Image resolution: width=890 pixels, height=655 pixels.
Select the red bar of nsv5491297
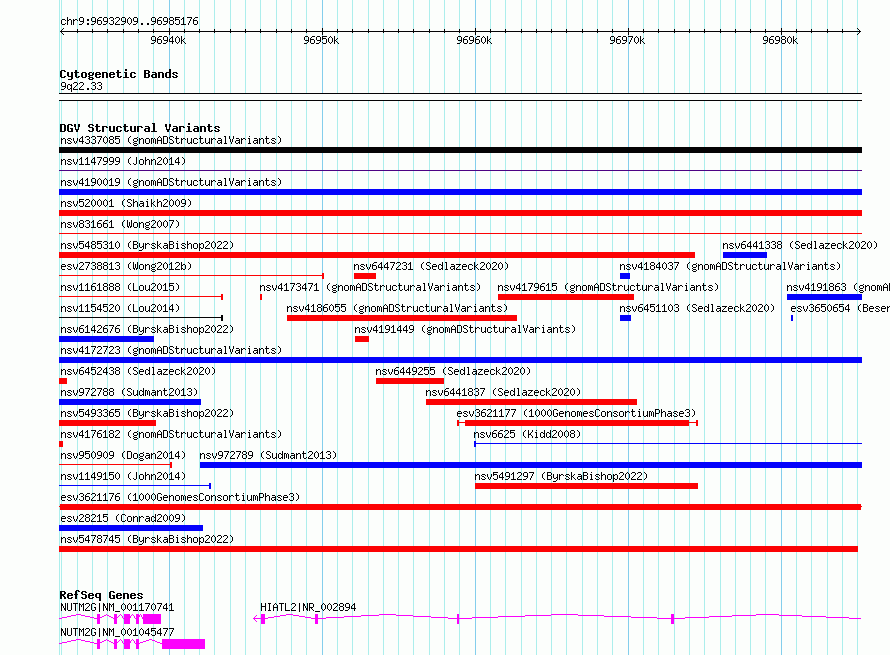pyautogui.click(x=586, y=486)
